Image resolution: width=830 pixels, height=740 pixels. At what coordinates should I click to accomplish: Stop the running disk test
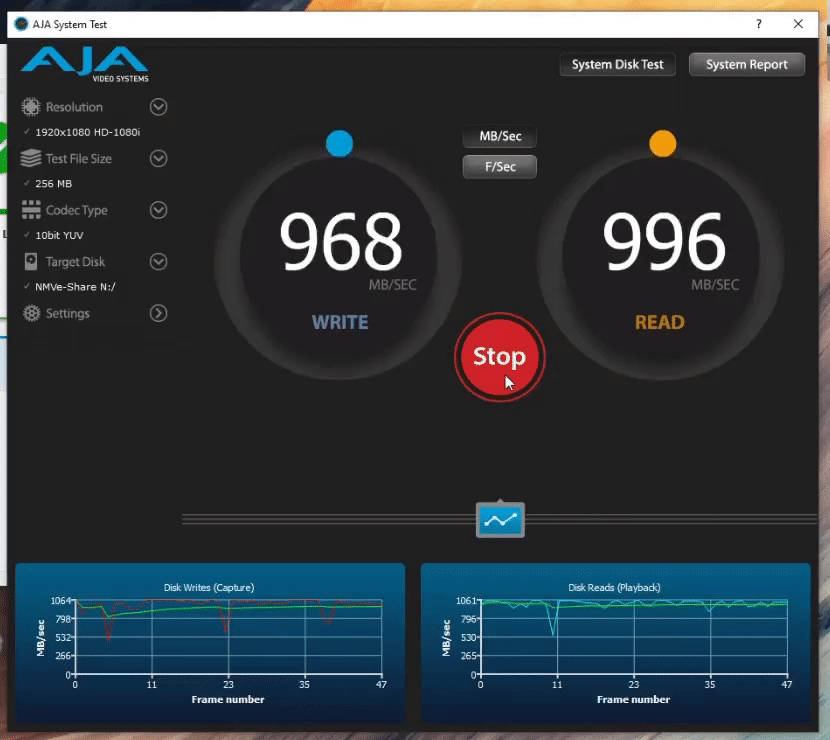point(500,357)
